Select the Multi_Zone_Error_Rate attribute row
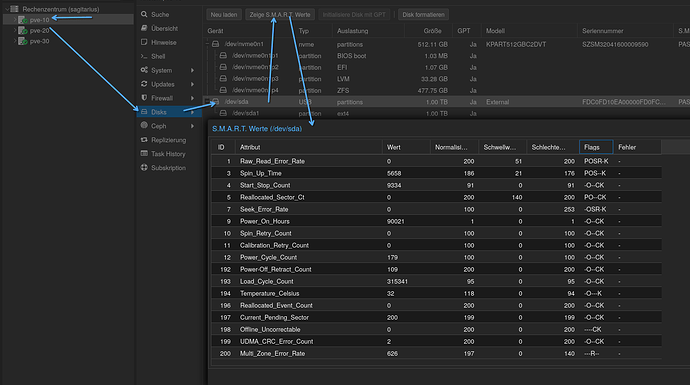 [436, 353]
